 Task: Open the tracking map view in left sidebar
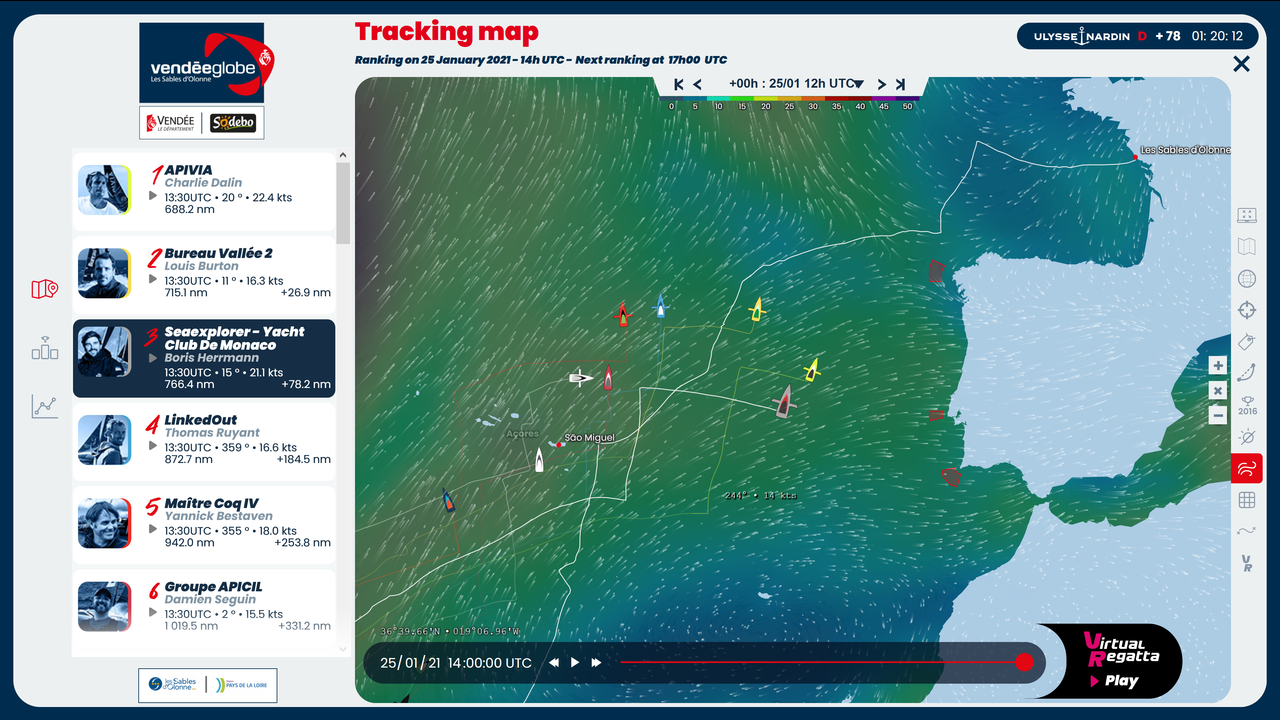click(x=44, y=289)
